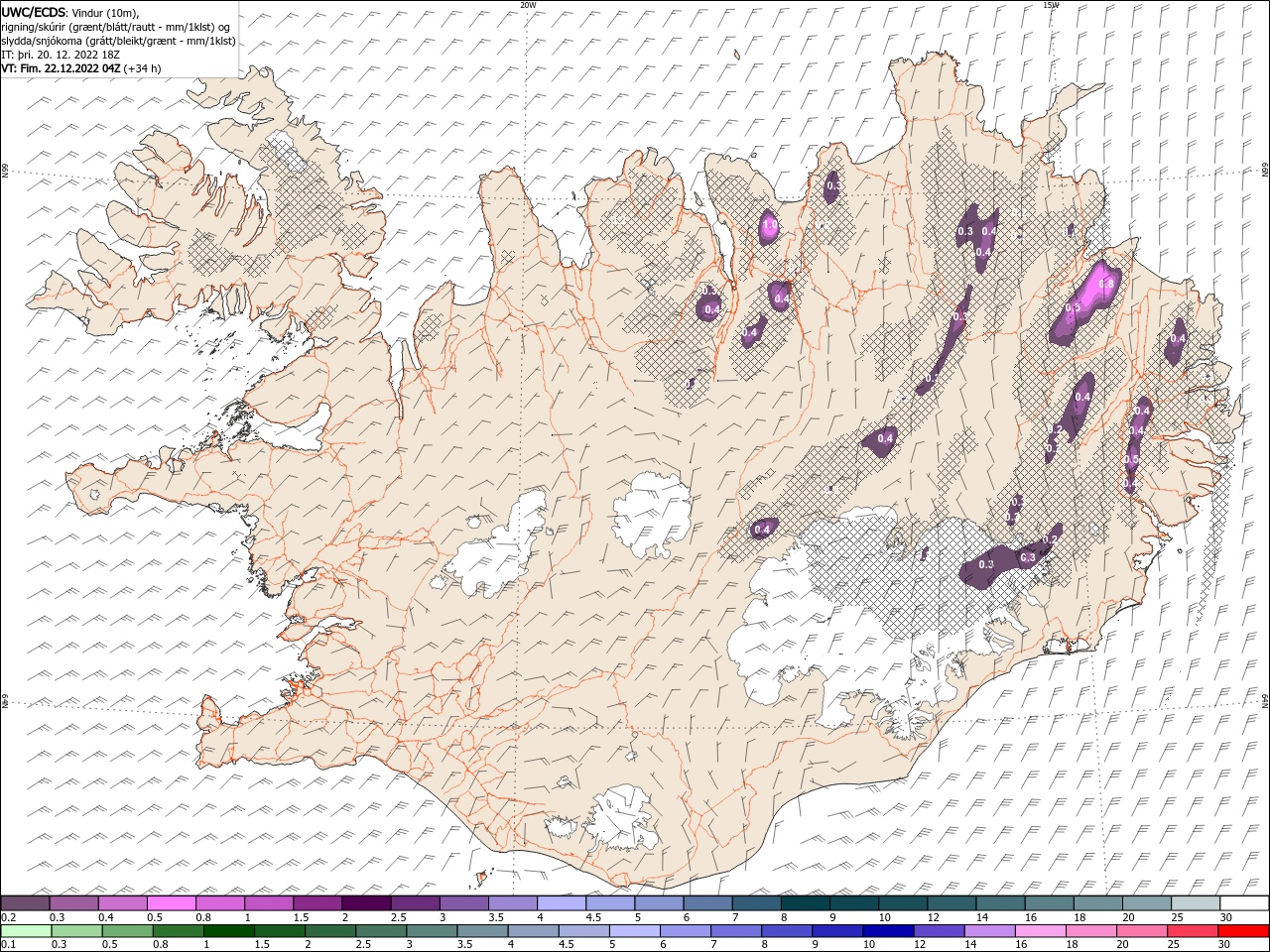Pick the 1.5 swatch in the purple legend row

point(317,903)
